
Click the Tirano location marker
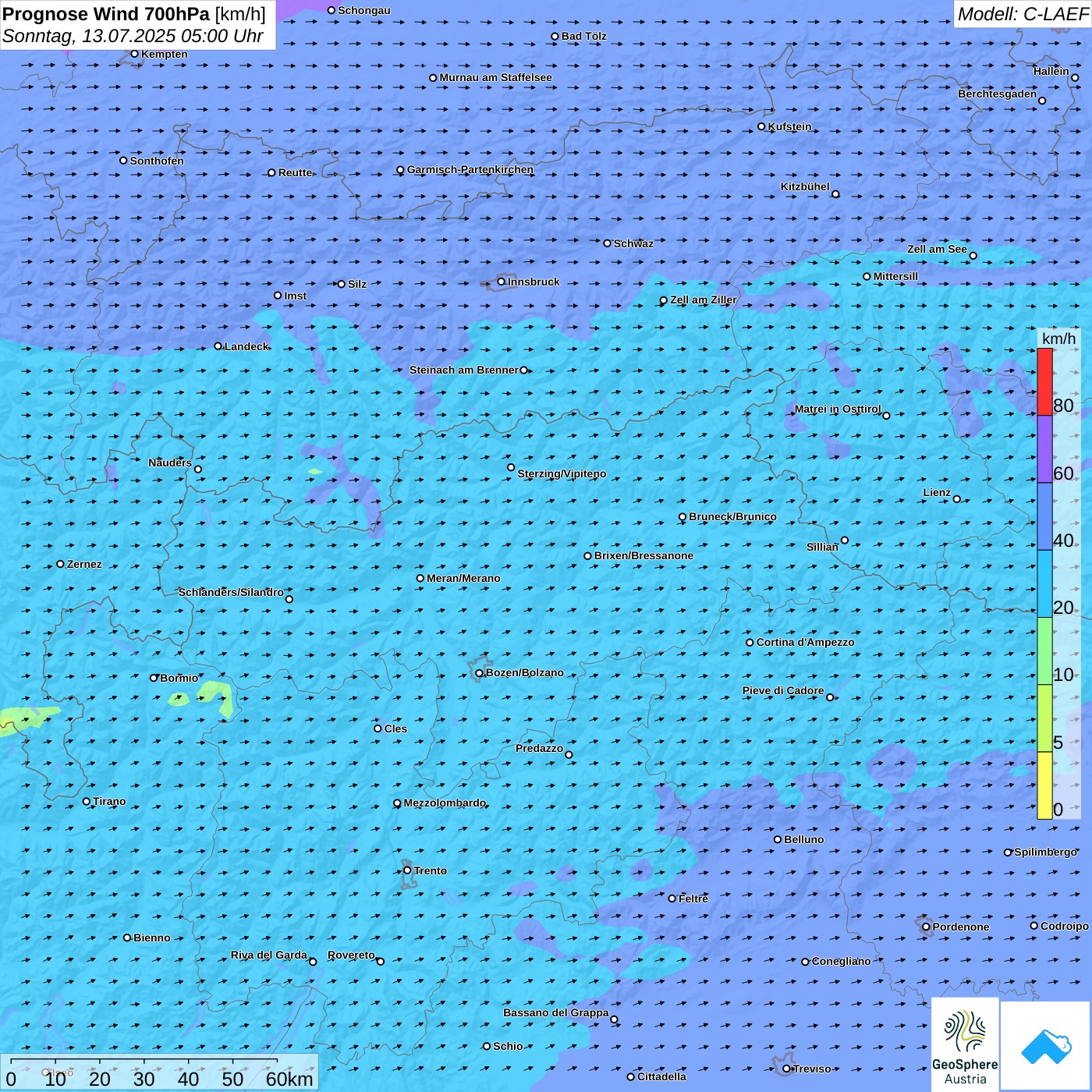pyautogui.click(x=87, y=801)
